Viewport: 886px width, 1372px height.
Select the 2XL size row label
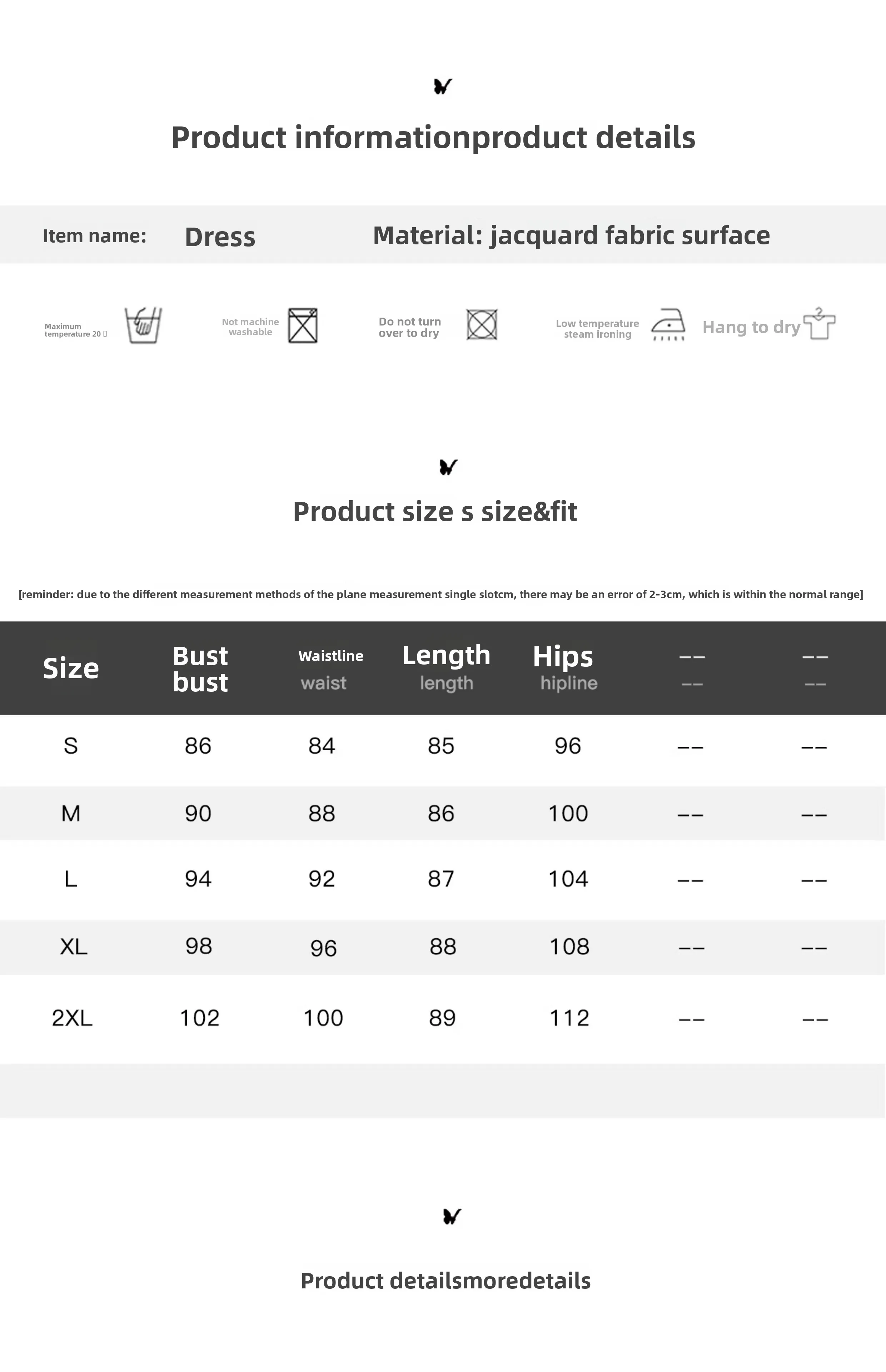click(72, 1018)
